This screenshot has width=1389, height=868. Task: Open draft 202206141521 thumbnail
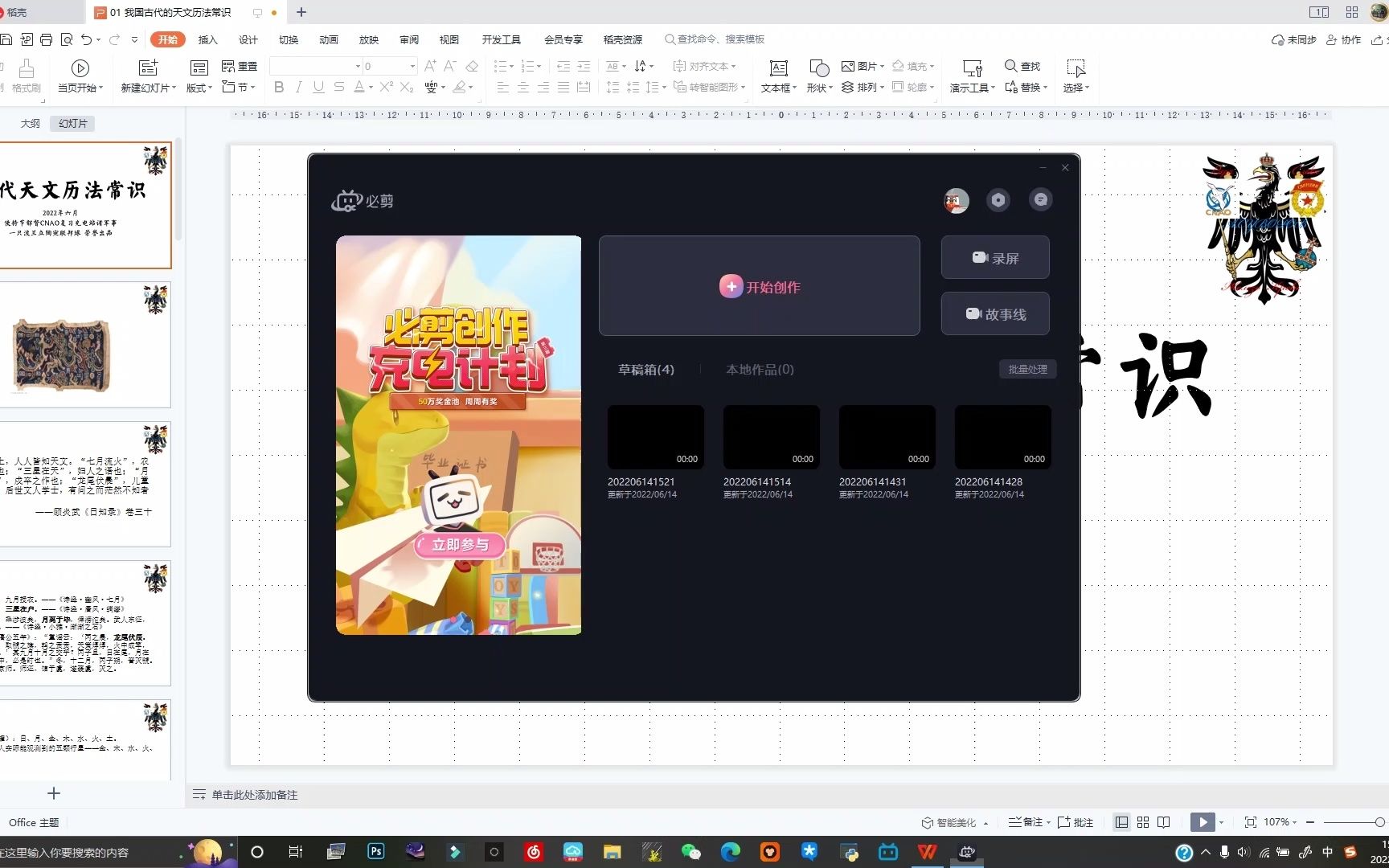(656, 436)
